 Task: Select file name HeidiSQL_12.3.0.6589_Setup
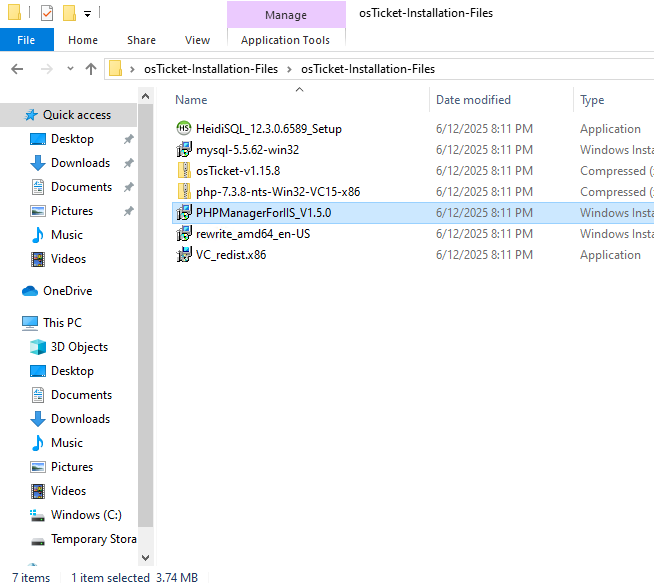(269, 129)
